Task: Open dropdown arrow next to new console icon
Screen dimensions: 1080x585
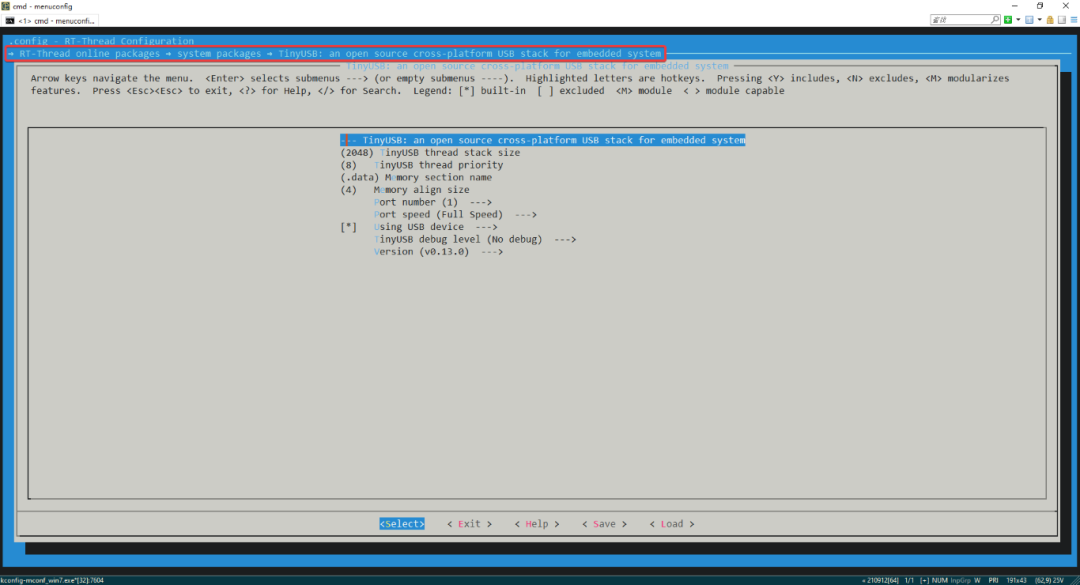Action: click(1018, 20)
